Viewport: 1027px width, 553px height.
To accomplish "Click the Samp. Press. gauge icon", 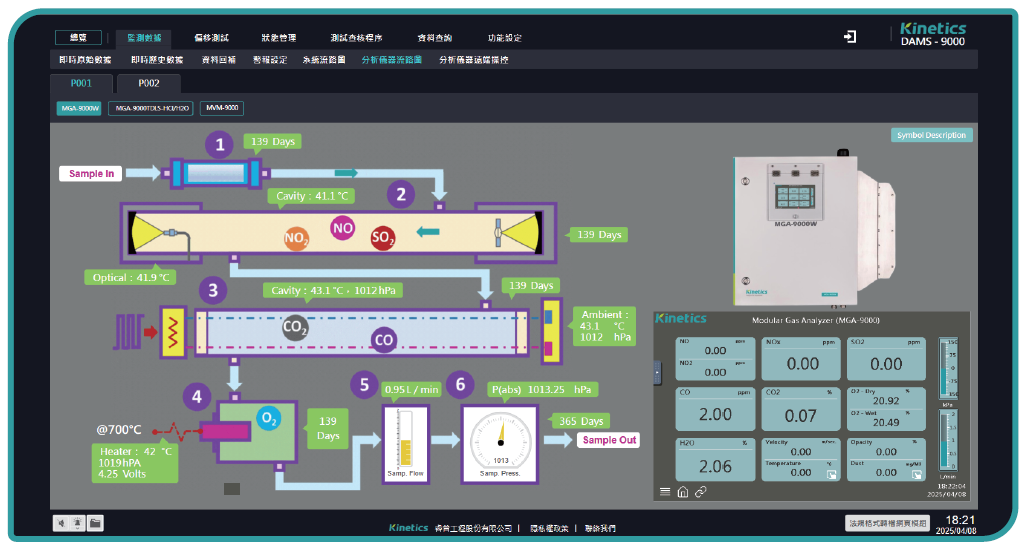I will [498, 443].
